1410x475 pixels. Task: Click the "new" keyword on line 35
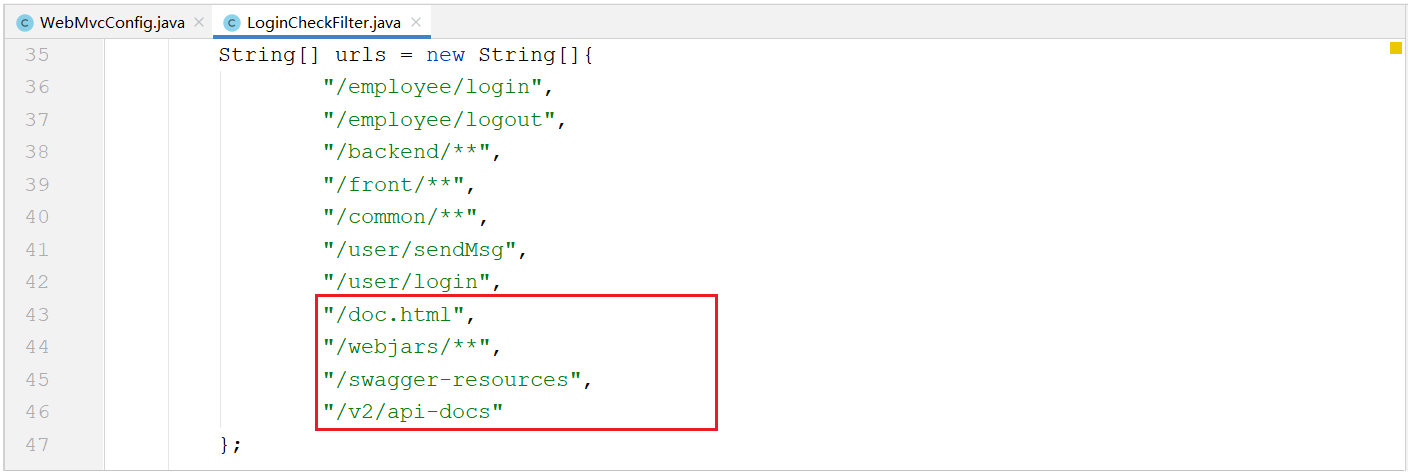click(x=445, y=55)
